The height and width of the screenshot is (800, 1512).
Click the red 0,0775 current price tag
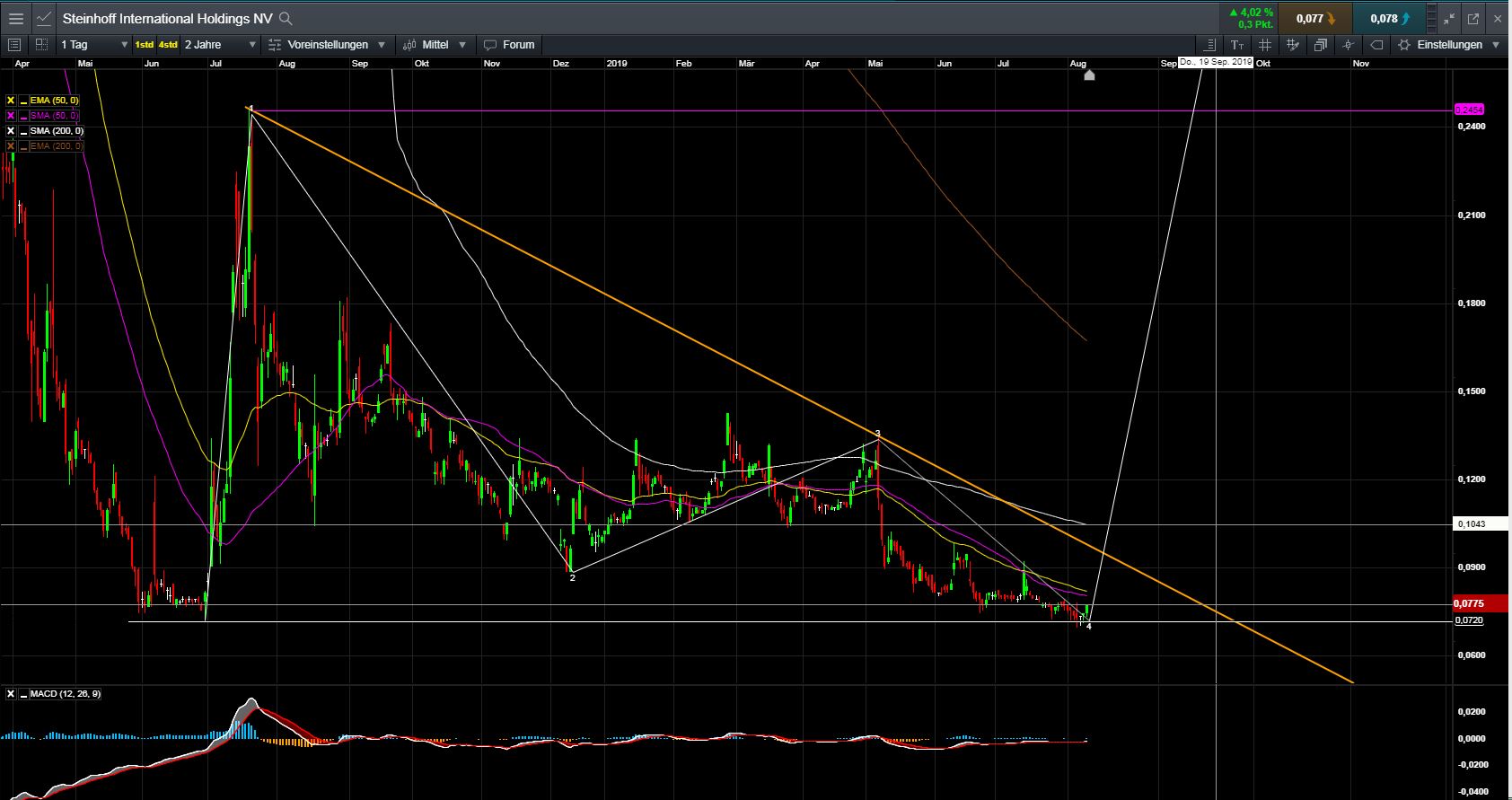(x=1481, y=604)
